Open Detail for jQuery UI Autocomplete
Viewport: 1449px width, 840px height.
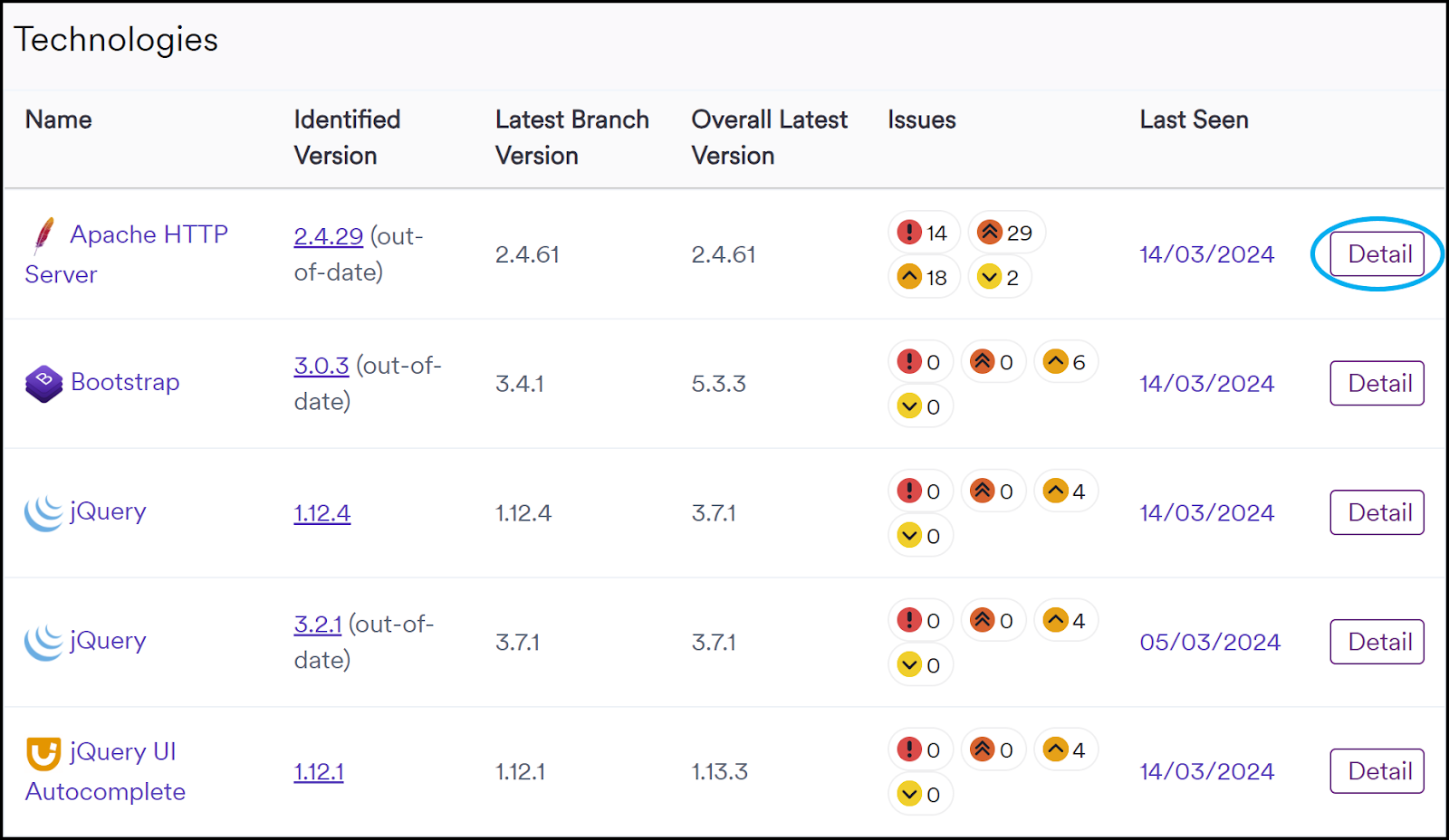click(x=1377, y=771)
